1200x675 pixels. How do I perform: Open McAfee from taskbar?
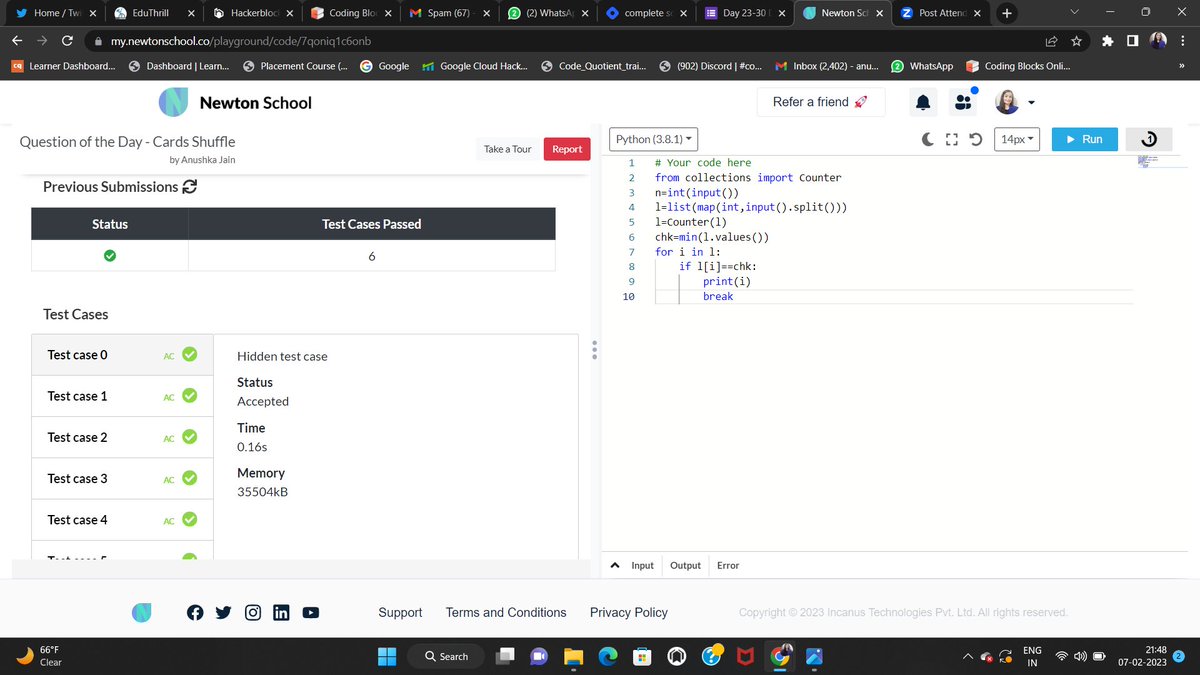(x=745, y=656)
